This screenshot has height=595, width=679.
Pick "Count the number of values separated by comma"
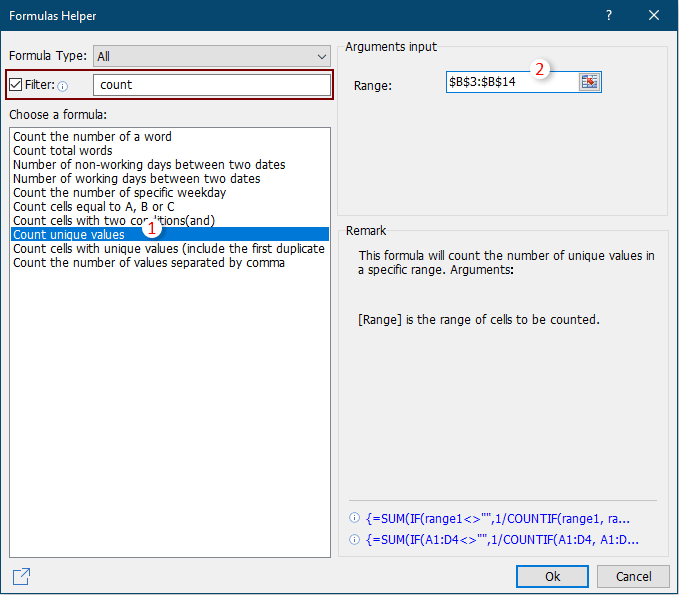[x=149, y=263]
